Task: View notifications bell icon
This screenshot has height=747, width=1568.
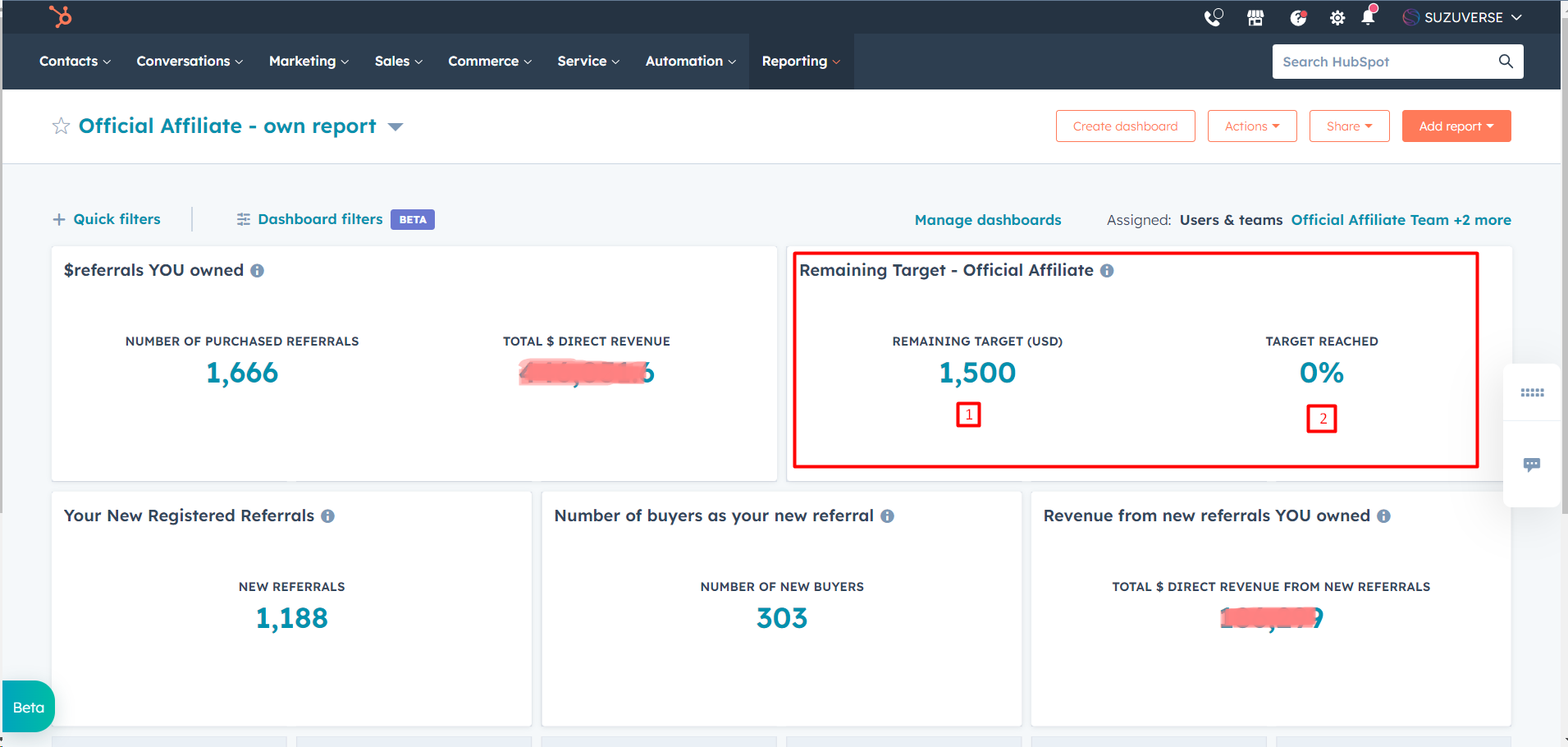Action: [x=1368, y=17]
